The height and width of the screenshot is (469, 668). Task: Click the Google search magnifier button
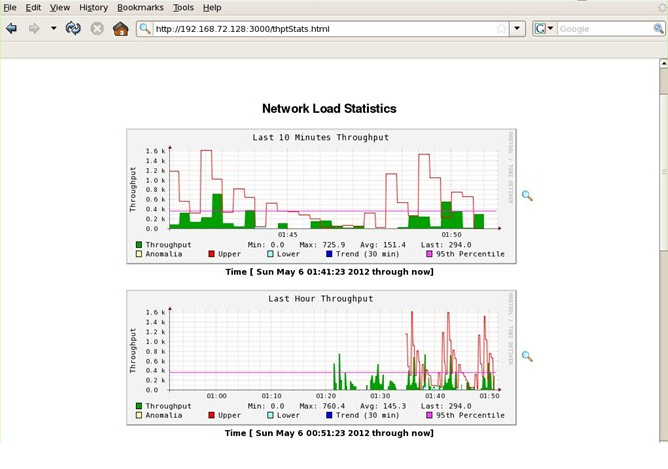[x=658, y=29]
